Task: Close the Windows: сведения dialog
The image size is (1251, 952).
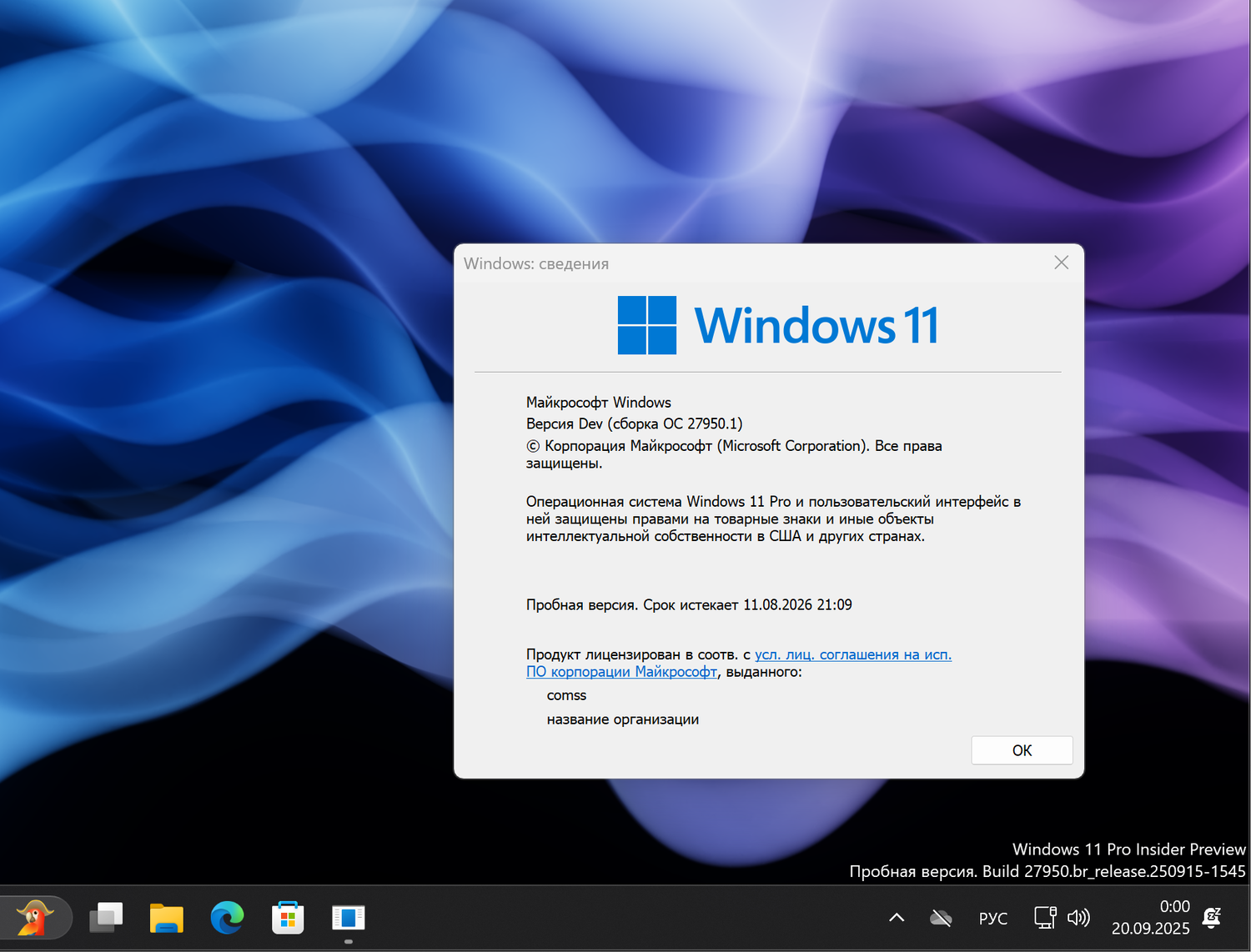Action: click(1060, 263)
